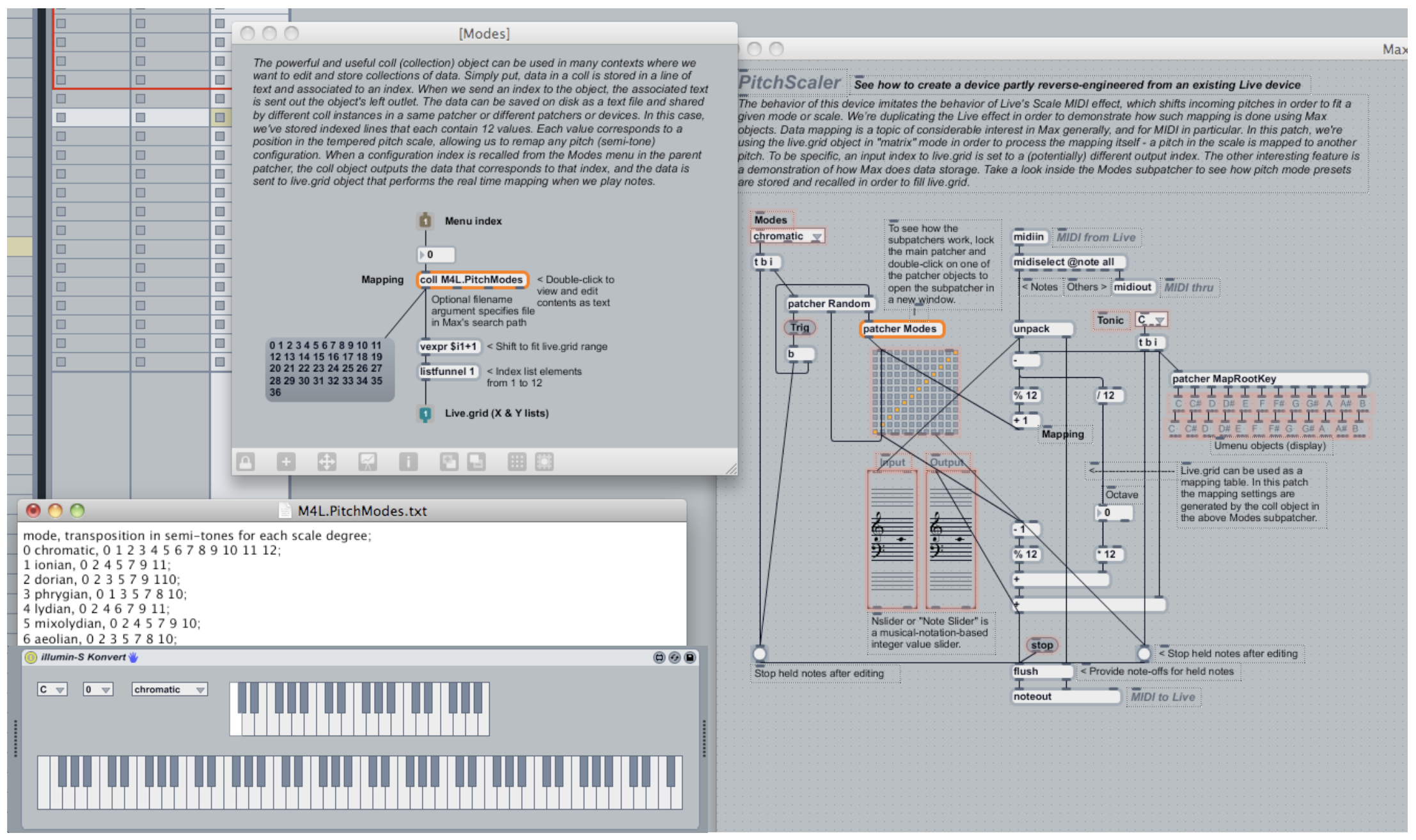This screenshot has height=840, width=1416.
Task: Open the root note 'C' dropdown in Konvert
Action: 52,690
